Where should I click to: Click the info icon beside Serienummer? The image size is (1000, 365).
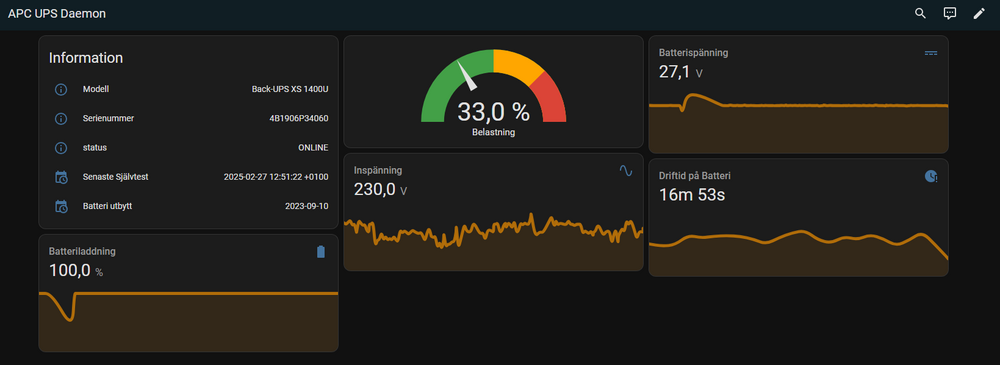coord(61,119)
